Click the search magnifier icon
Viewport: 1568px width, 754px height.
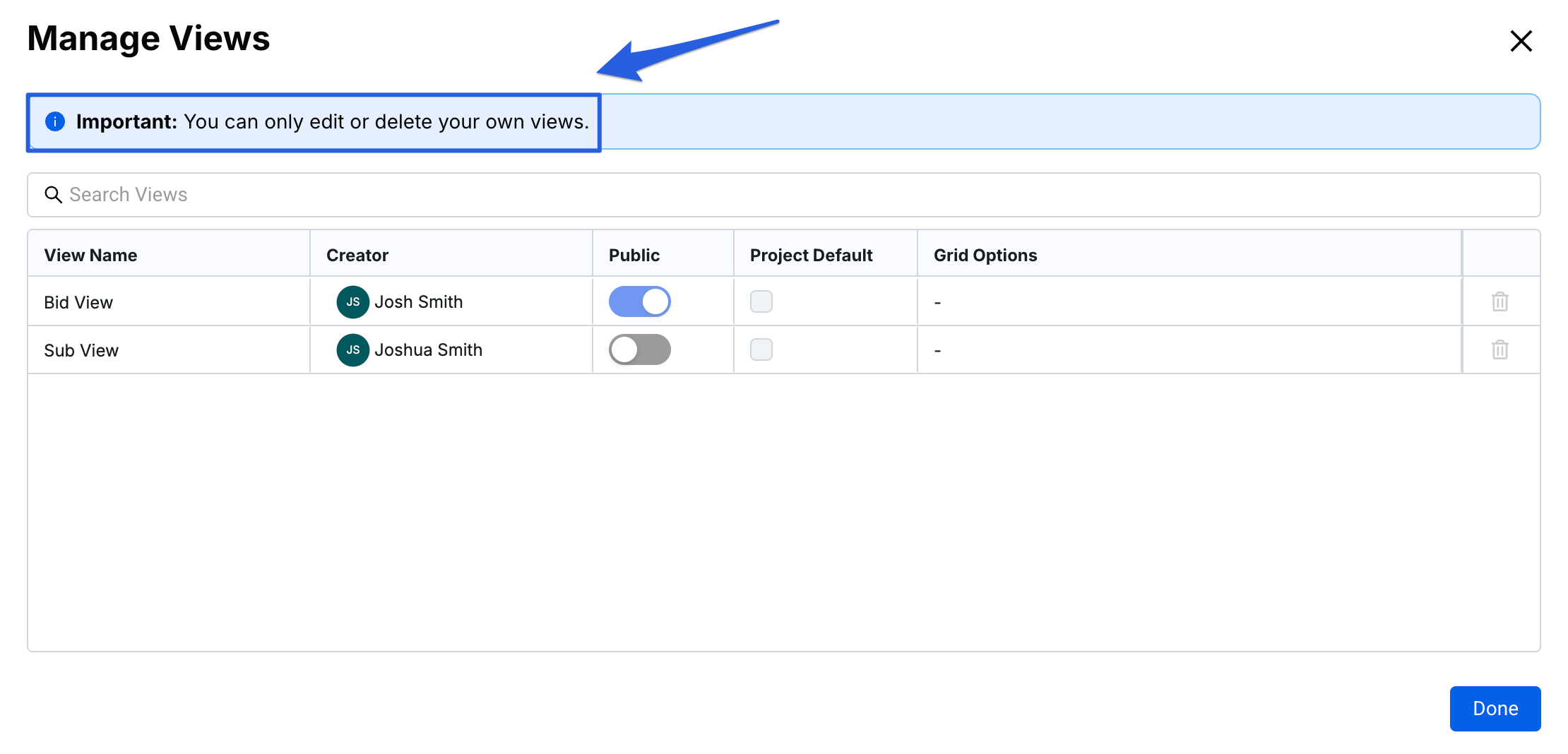[x=53, y=194]
